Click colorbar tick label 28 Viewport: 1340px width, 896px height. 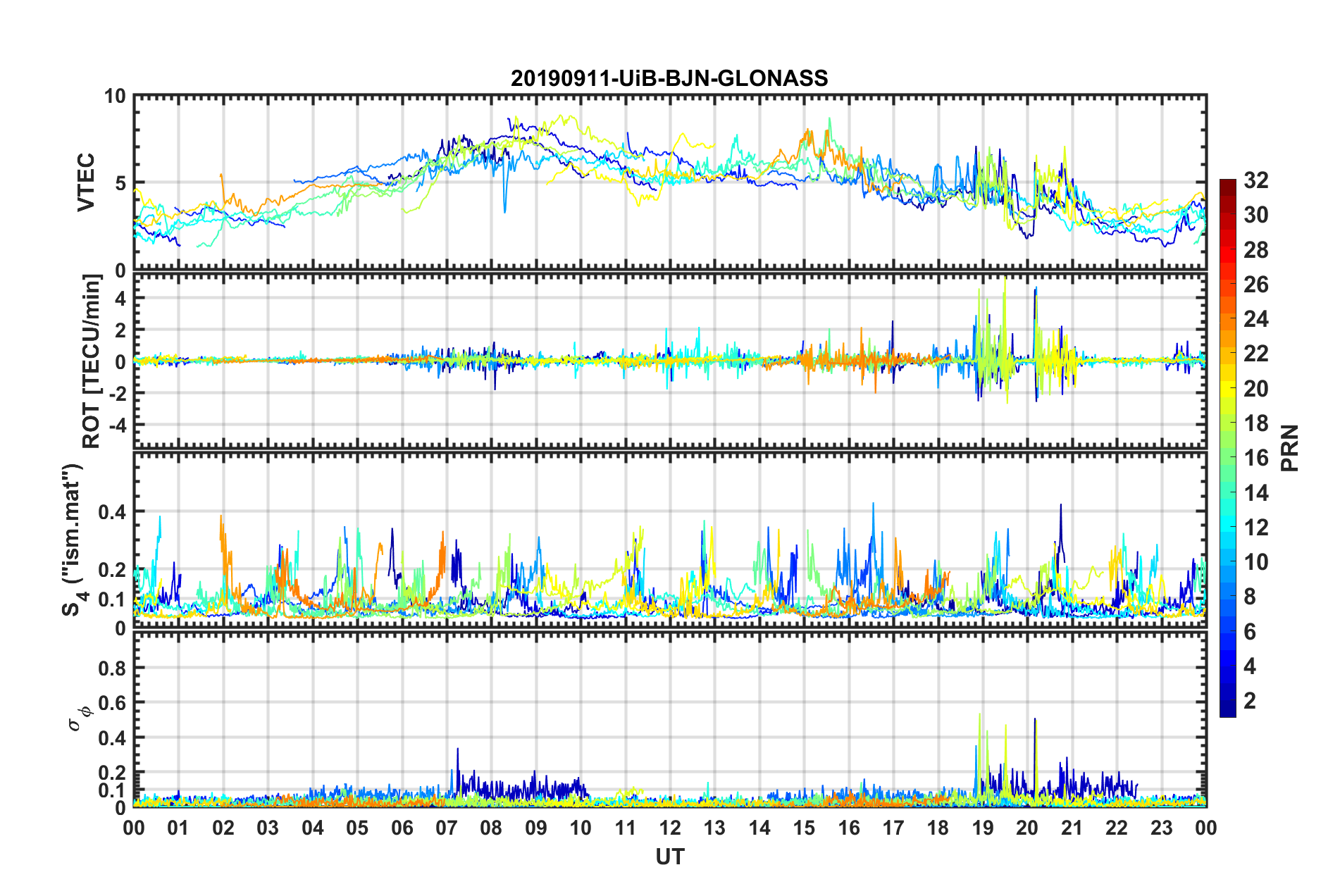(x=1255, y=250)
